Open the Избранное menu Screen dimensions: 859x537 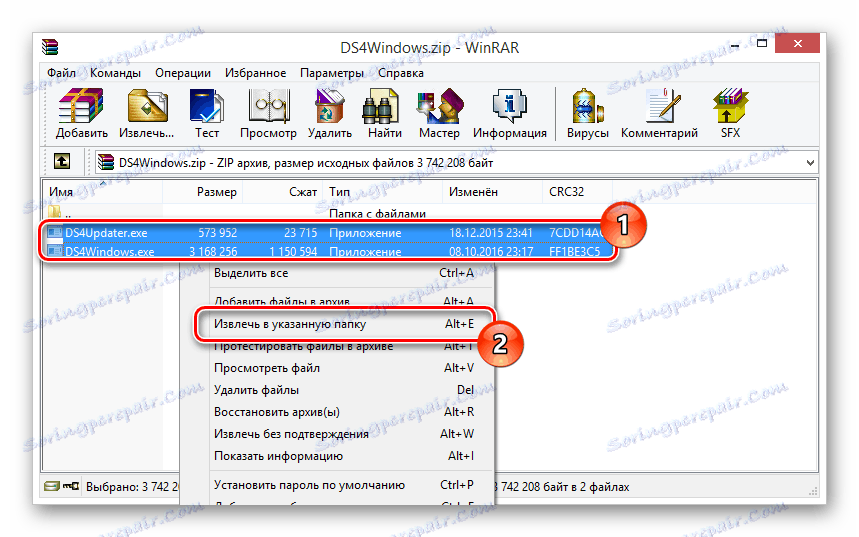click(x=255, y=73)
